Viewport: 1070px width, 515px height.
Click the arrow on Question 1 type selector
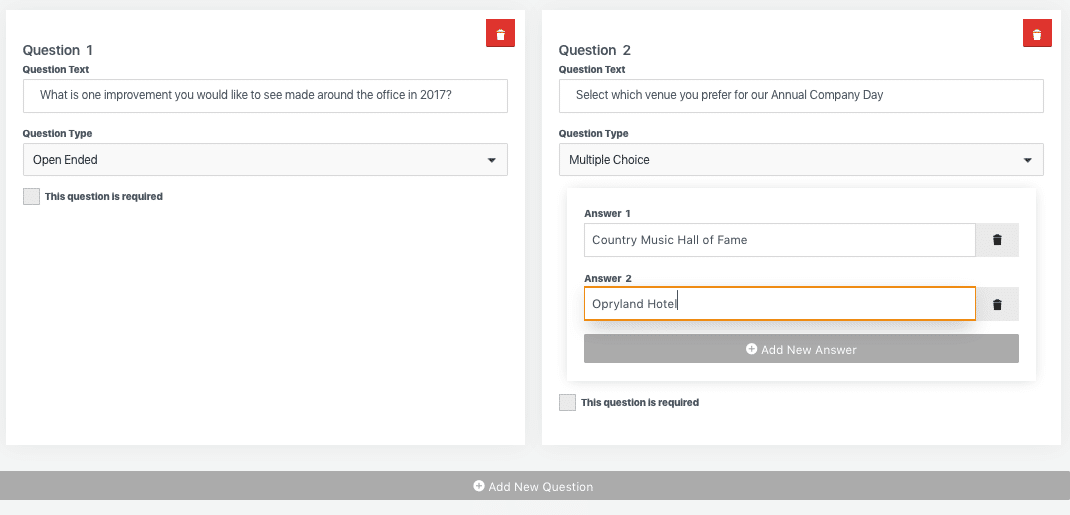pos(491,160)
